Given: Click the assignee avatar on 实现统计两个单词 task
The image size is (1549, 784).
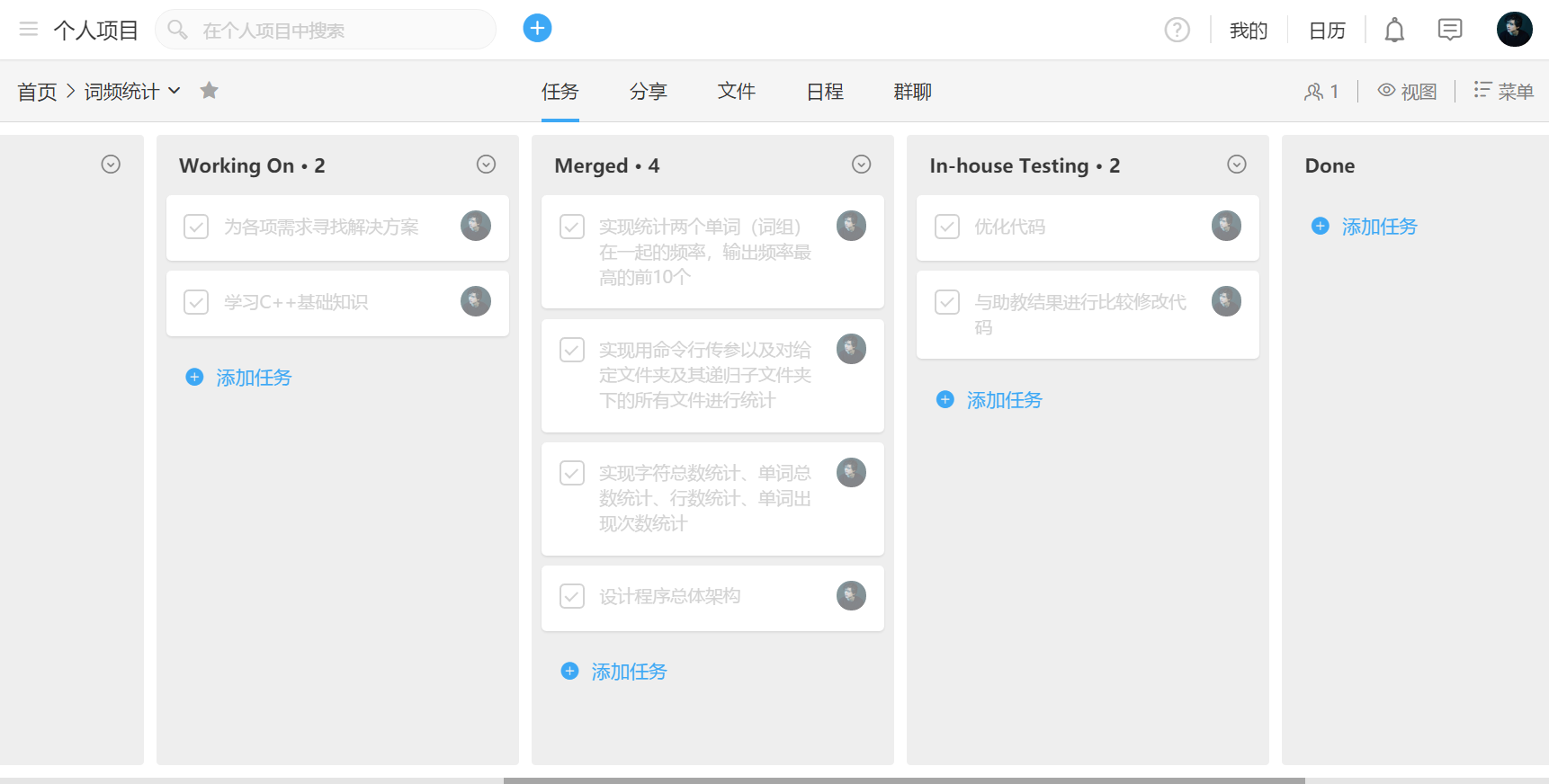Looking at the screenshot, I should 851,226.
